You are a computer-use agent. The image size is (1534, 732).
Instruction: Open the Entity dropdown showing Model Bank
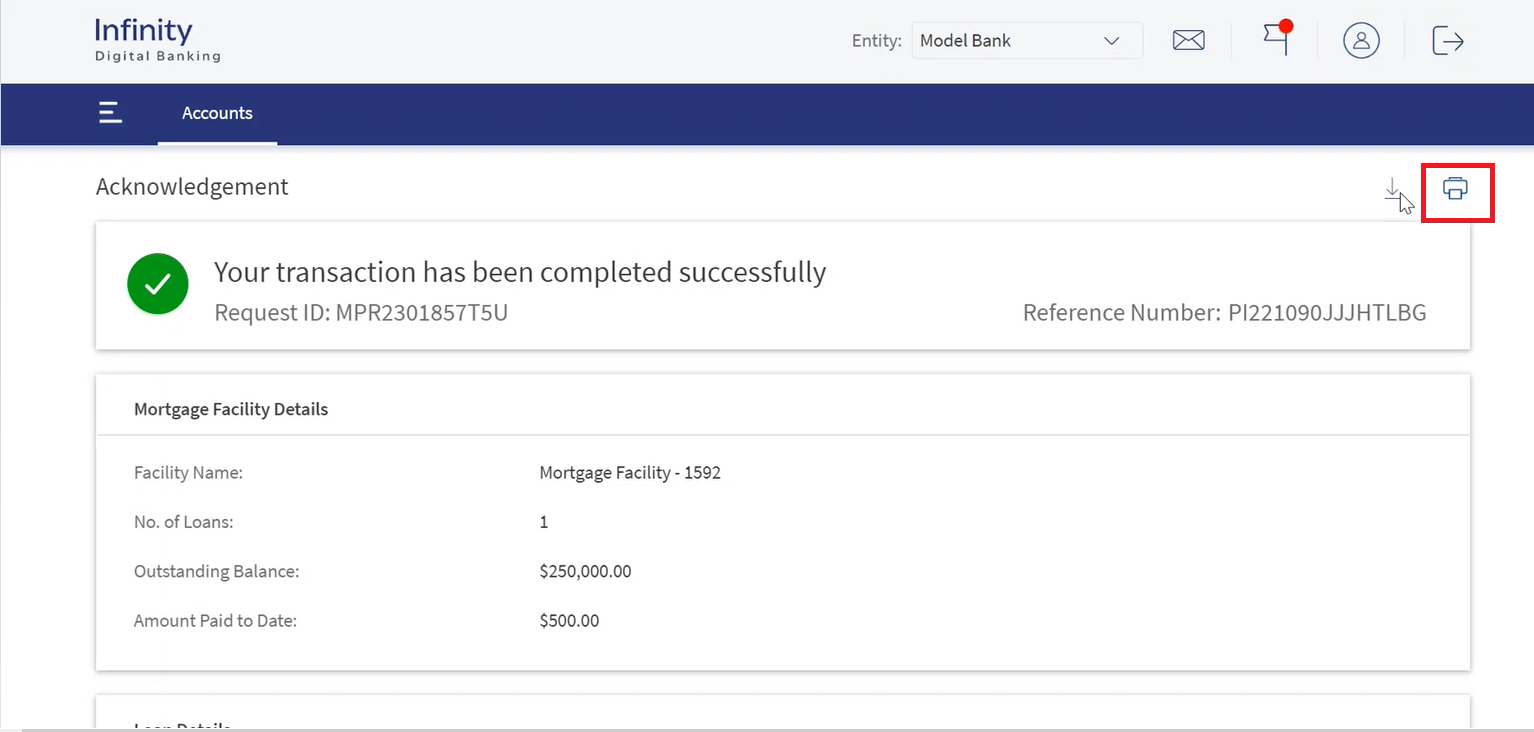(x=1027, y=41)
